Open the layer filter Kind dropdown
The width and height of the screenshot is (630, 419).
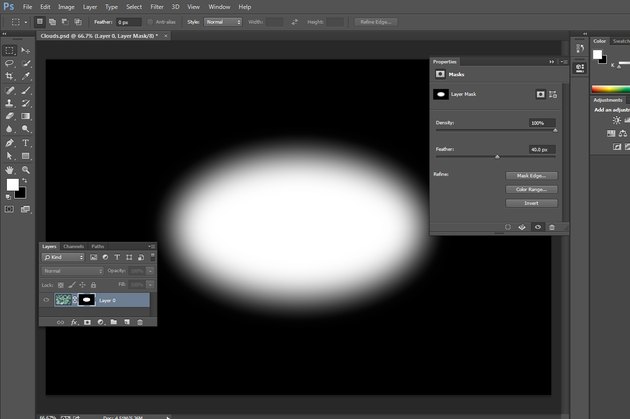[x=63, y=257]
